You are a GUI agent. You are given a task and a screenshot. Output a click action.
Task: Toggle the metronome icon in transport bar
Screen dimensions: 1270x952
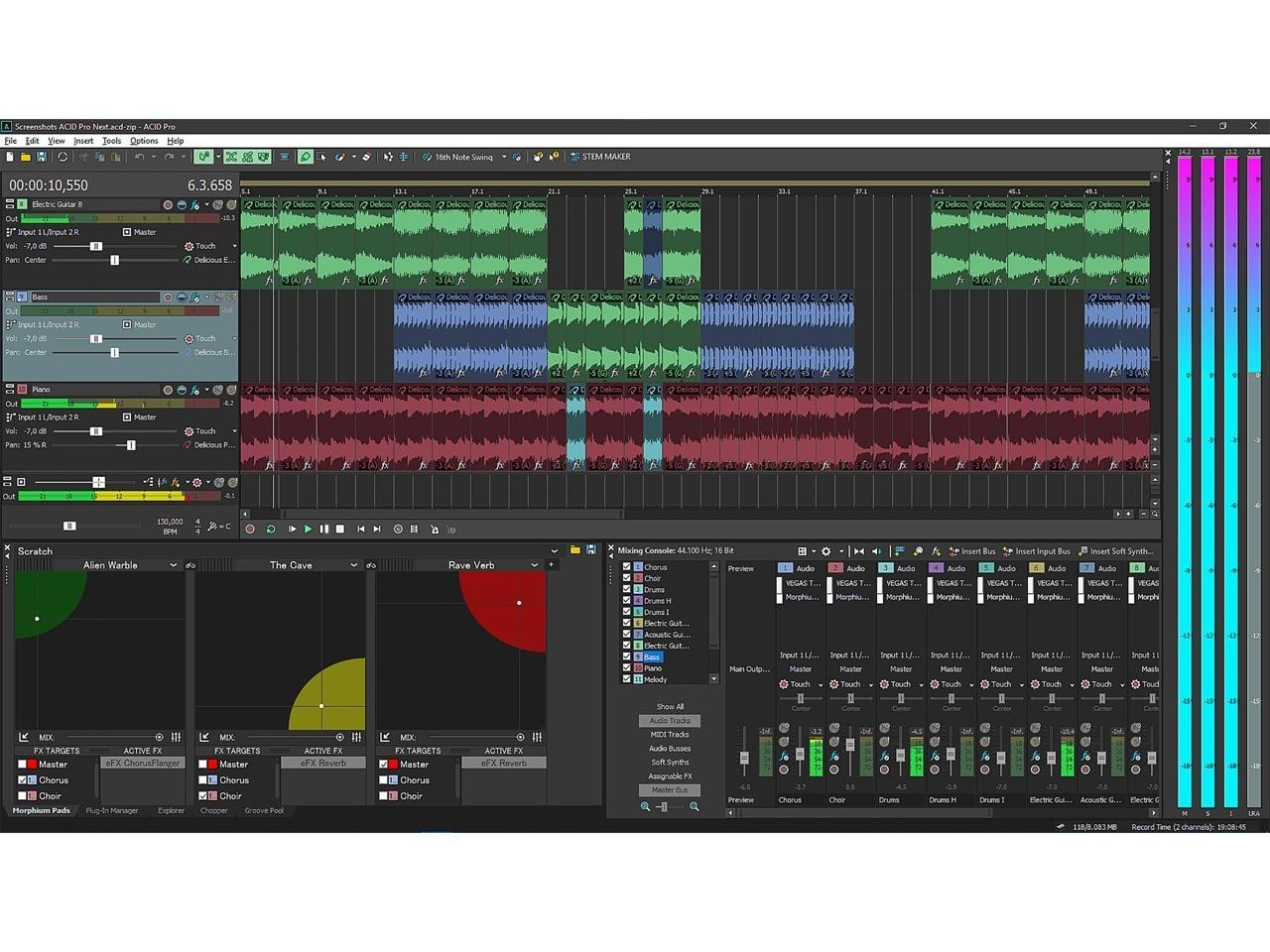[x=434, y=530]
